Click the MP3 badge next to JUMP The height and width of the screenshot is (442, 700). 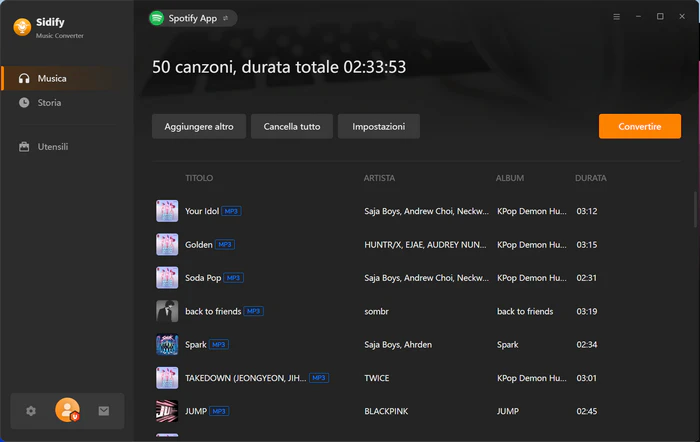pos(219,411)
